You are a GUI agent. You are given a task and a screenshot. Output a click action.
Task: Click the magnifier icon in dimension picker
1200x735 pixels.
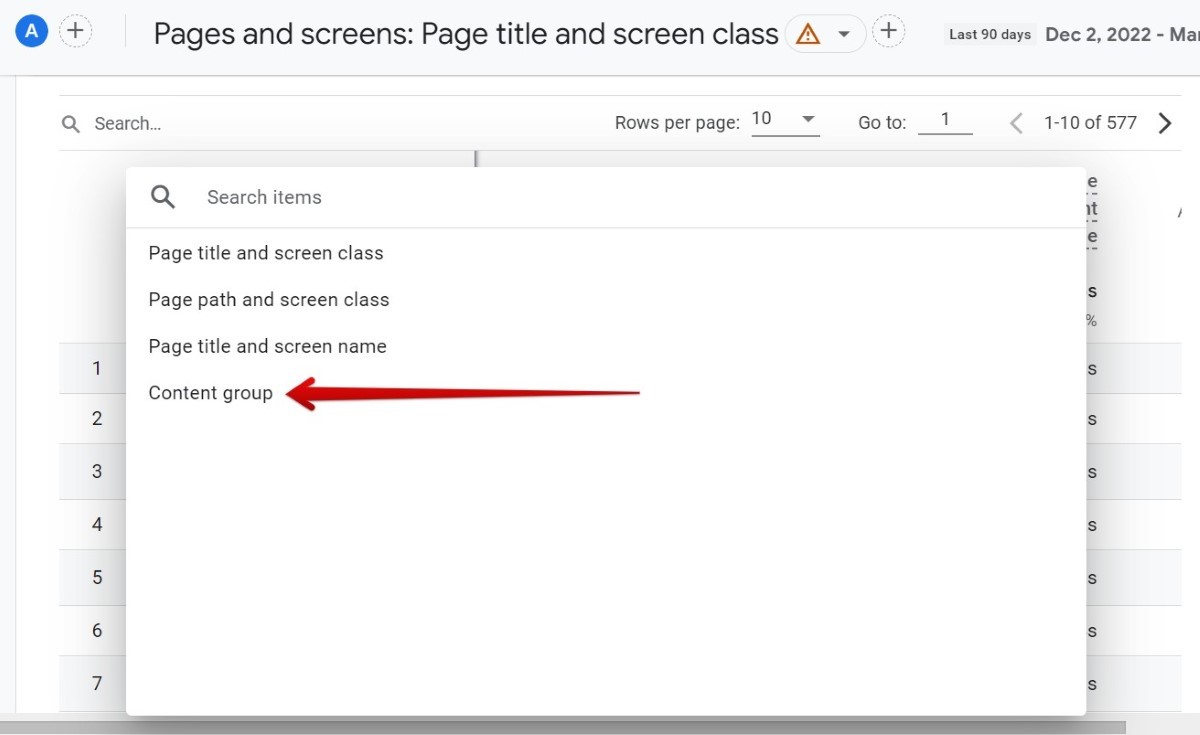tap(163, 197)
